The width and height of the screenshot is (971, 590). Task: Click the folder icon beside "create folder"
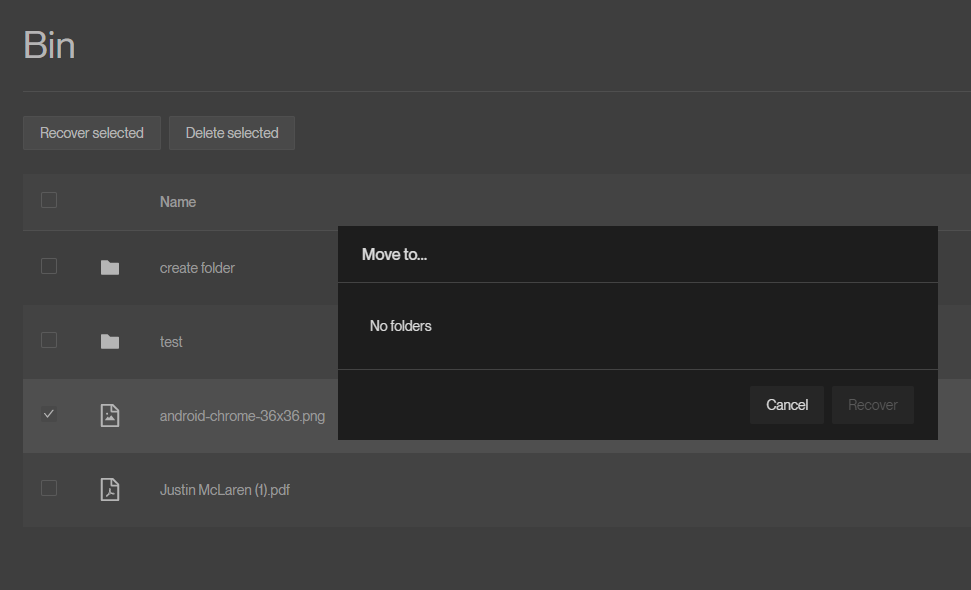coord(110,267)
